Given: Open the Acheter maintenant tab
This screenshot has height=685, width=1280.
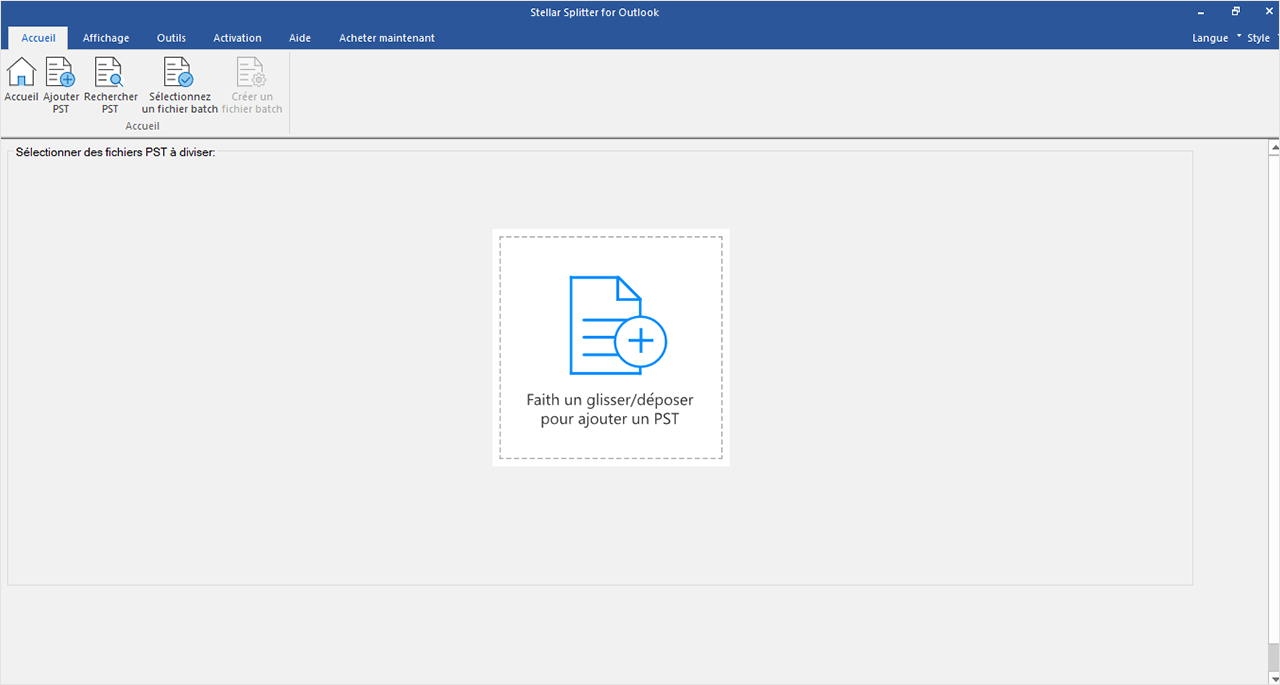Looking at the screenshot, I should click(x=387, y=38).
